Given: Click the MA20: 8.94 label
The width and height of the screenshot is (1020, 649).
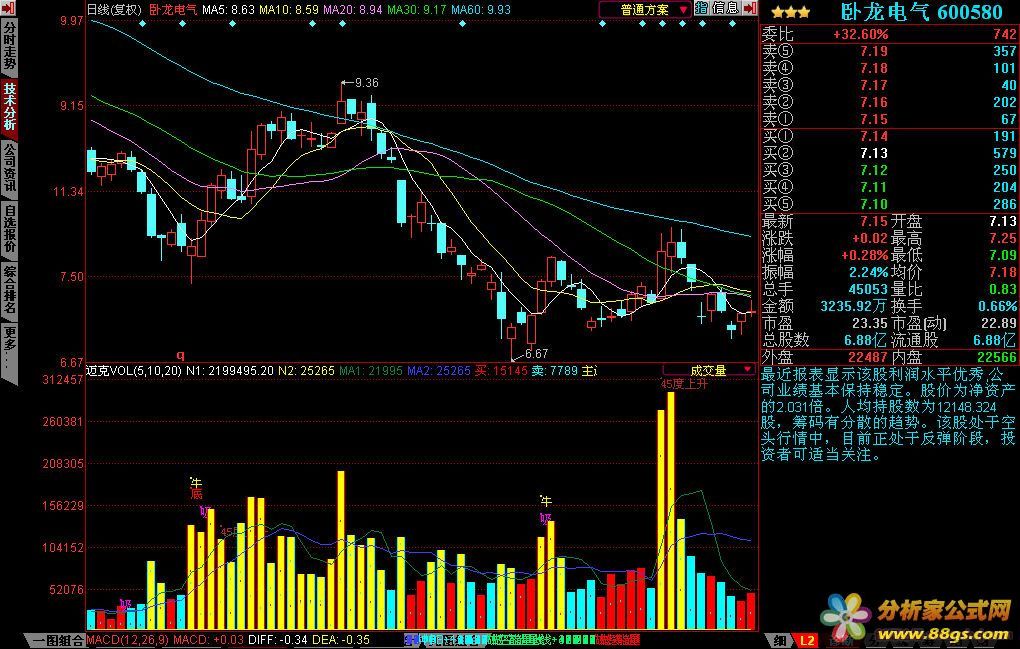Looking at the screenshot, I should click(x=353, y=10).
